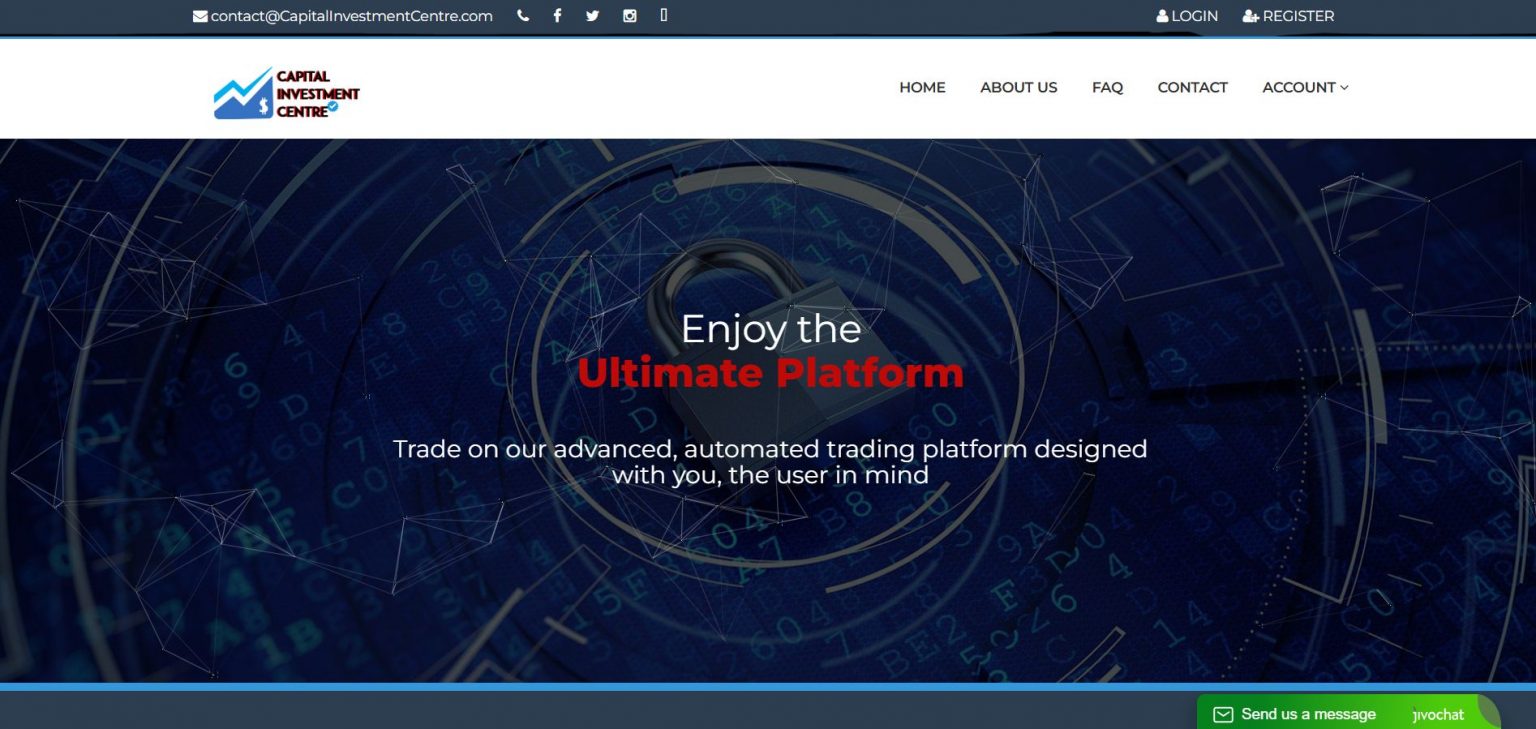Click the Capital Investment Centre logo
This screenshot has width=1536, height=729.
click(x=286, y=94)
